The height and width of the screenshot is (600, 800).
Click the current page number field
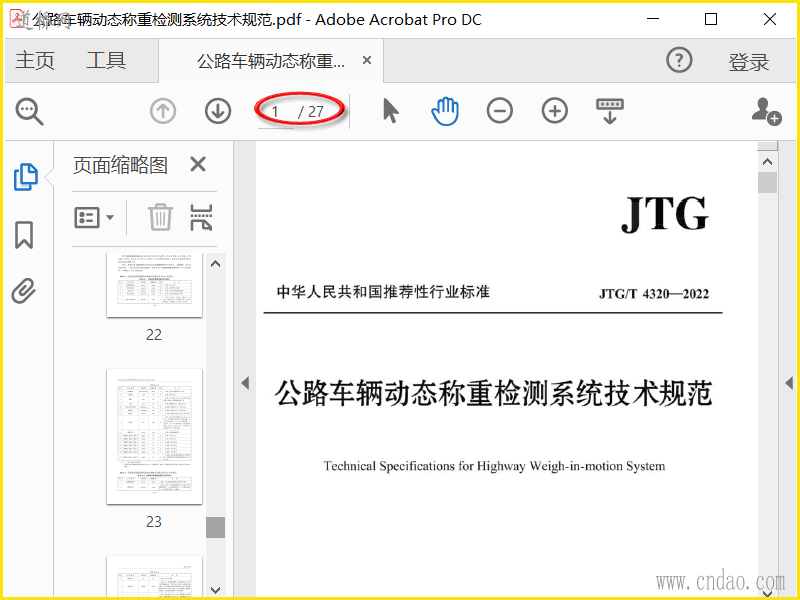(x=276, y=111)
